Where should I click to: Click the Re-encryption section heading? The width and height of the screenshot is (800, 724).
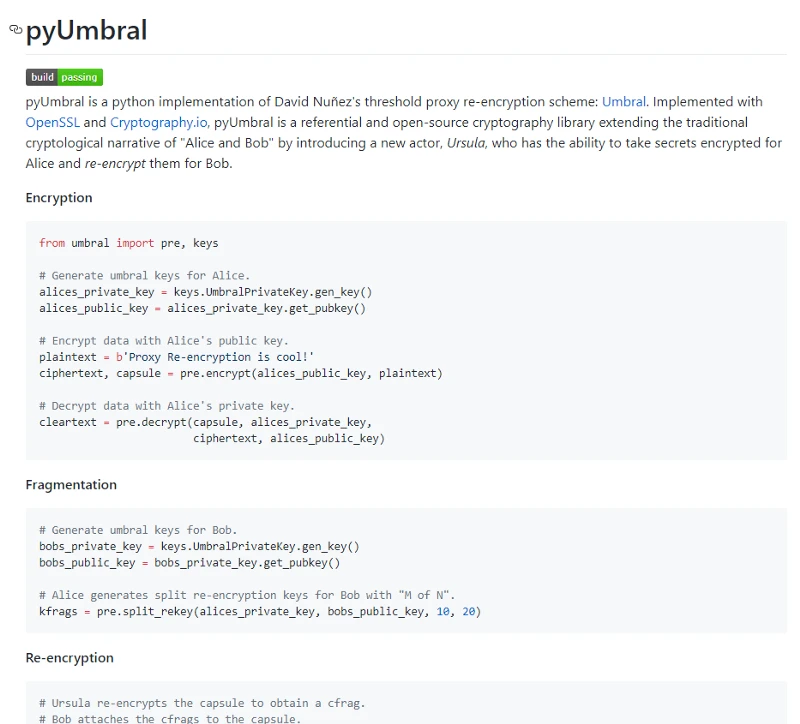69,658
